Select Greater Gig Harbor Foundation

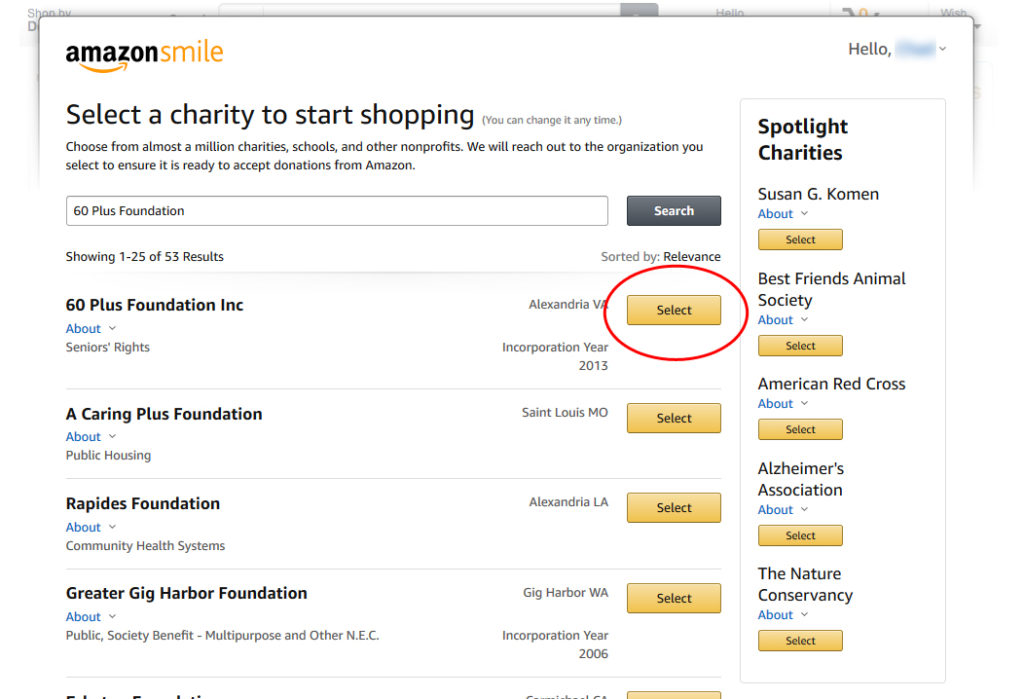(x=673, y=598)
